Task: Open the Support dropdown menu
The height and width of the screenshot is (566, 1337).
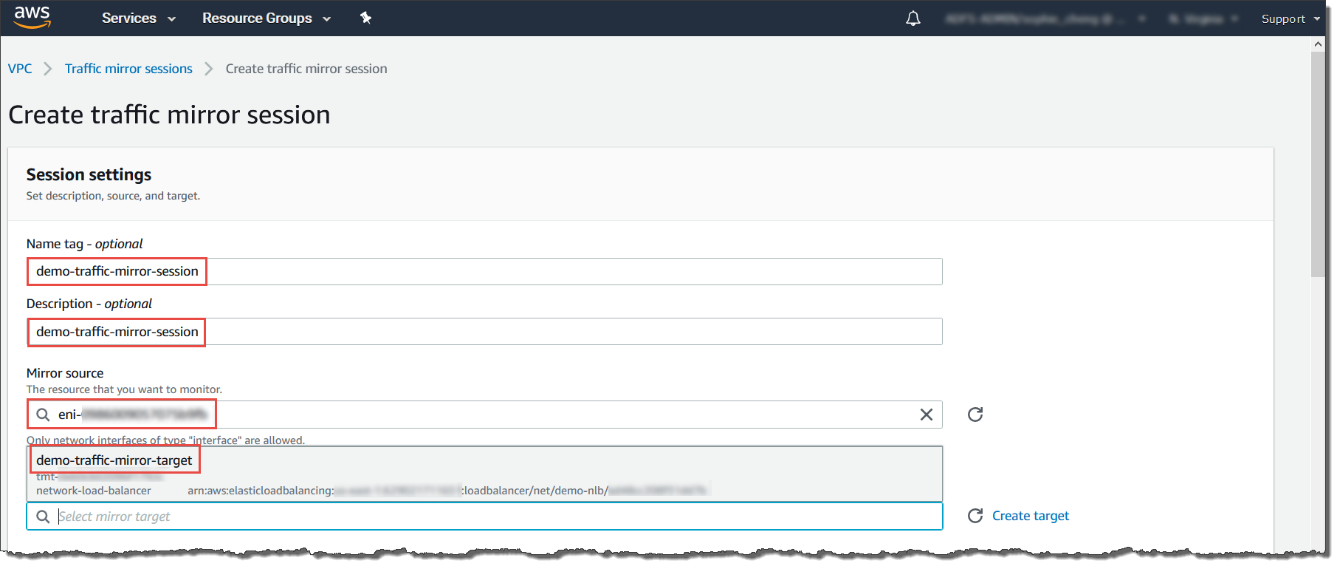Action: pos(1288,18)
